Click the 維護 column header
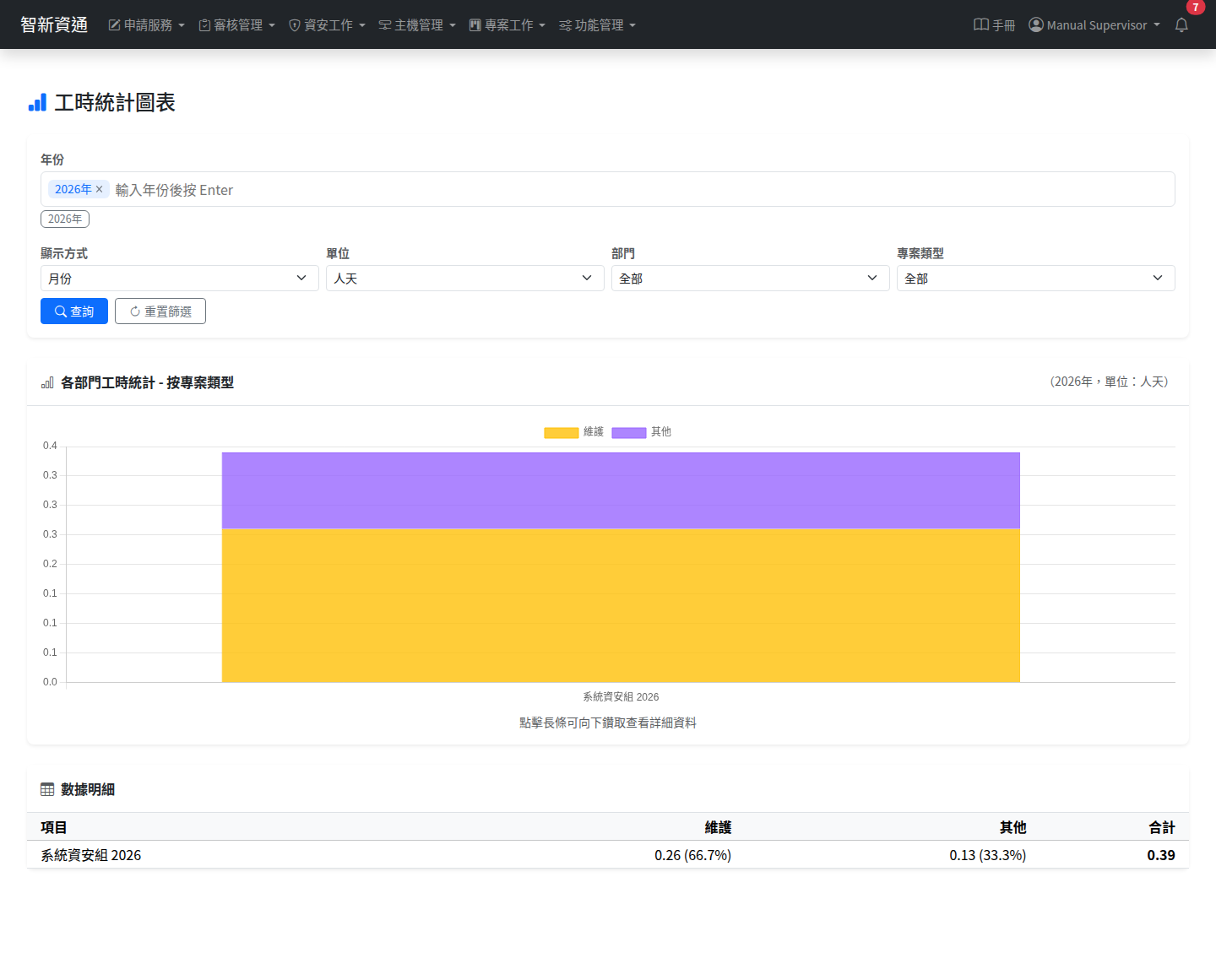The width and height of the screenshot is (1216, 980). coord(718,827)
